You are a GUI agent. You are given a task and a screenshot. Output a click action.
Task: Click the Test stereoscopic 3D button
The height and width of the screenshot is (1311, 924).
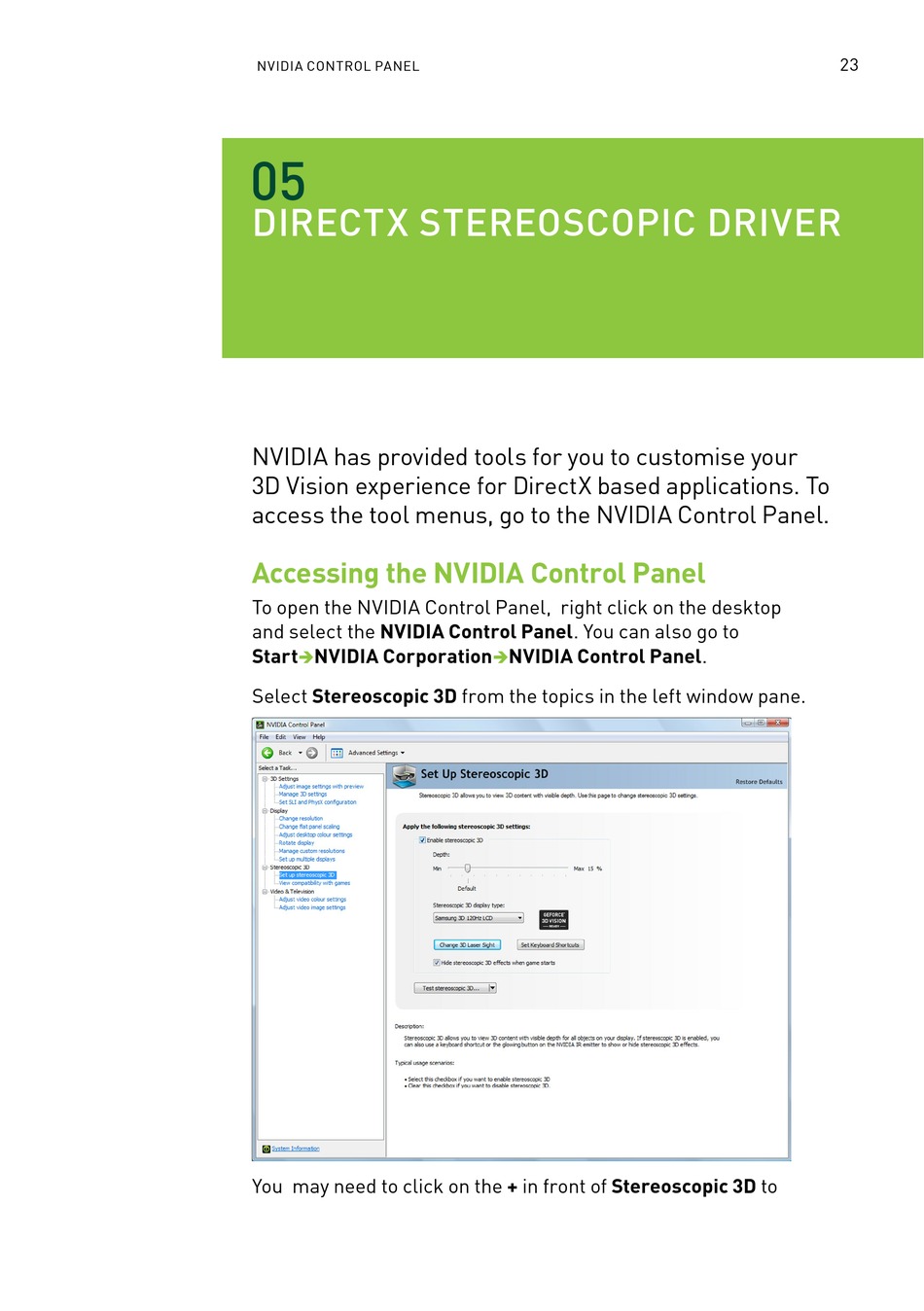point(450,988)
